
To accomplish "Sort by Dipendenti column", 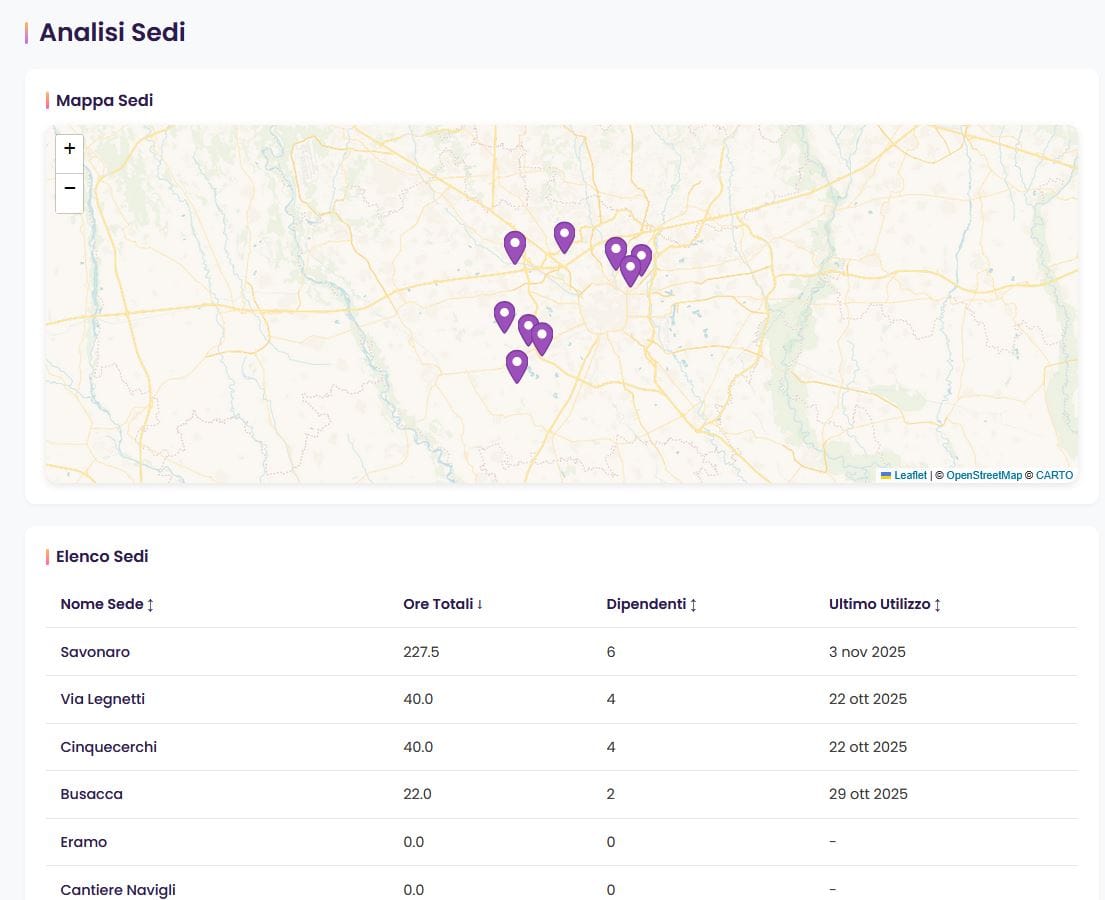I will 651,604.
